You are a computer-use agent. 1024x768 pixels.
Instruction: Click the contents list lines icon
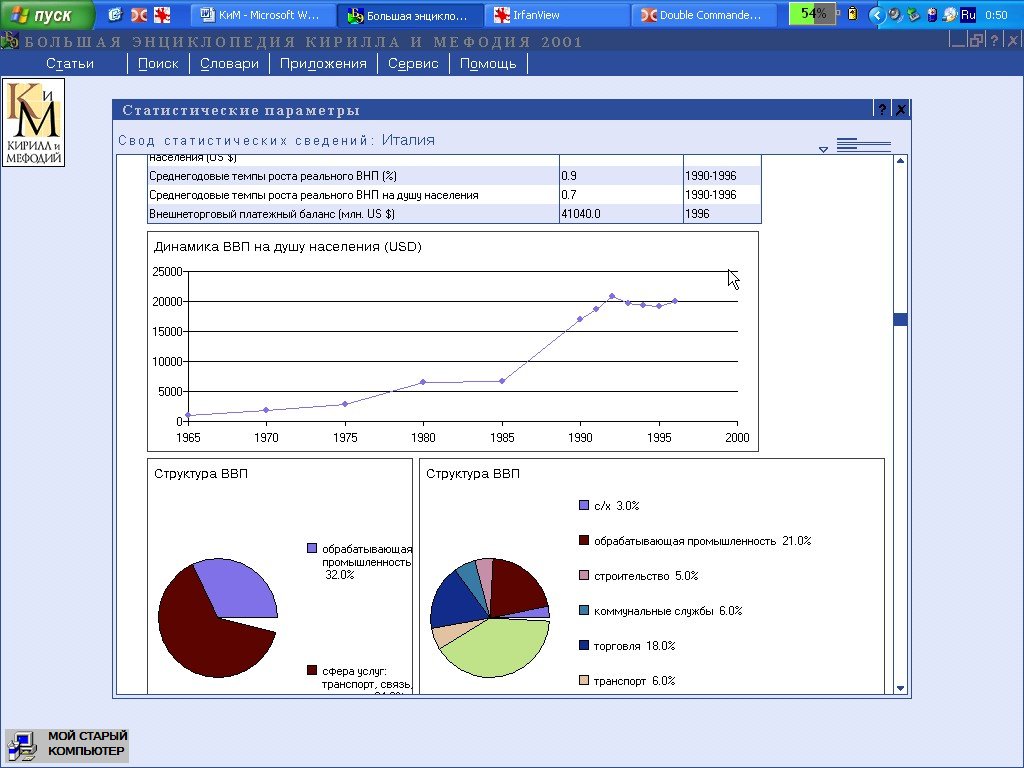(863, 145)
